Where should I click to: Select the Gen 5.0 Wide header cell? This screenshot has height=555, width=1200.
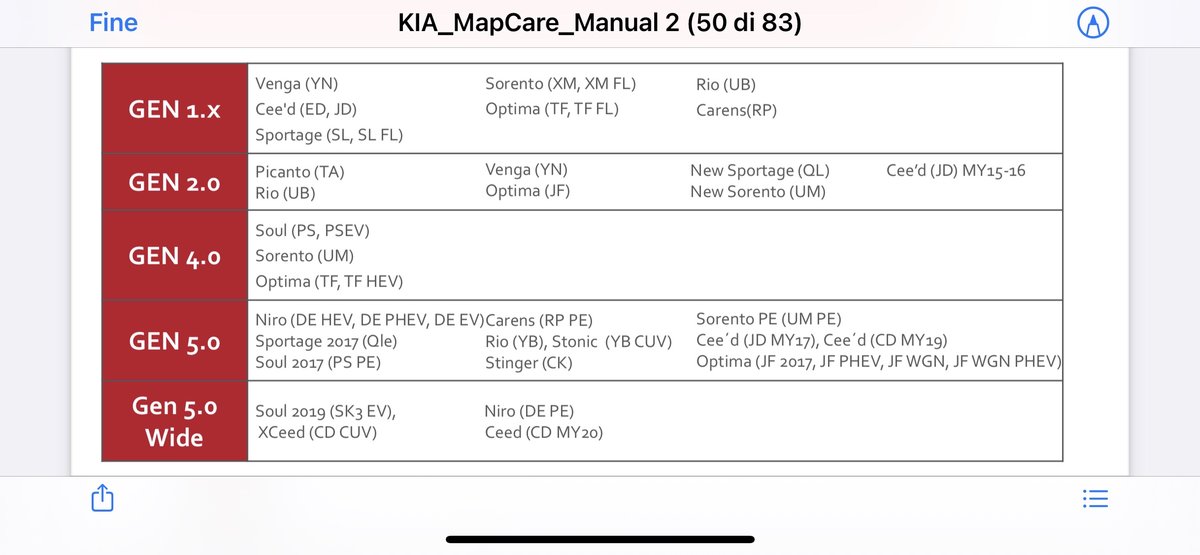[175, 421]
